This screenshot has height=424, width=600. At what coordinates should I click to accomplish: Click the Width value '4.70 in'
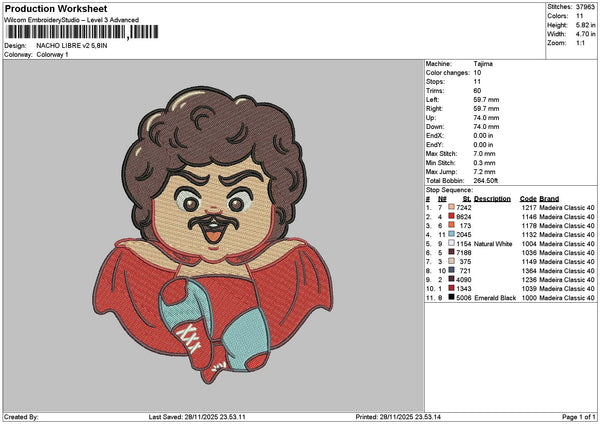pos(585,34)
